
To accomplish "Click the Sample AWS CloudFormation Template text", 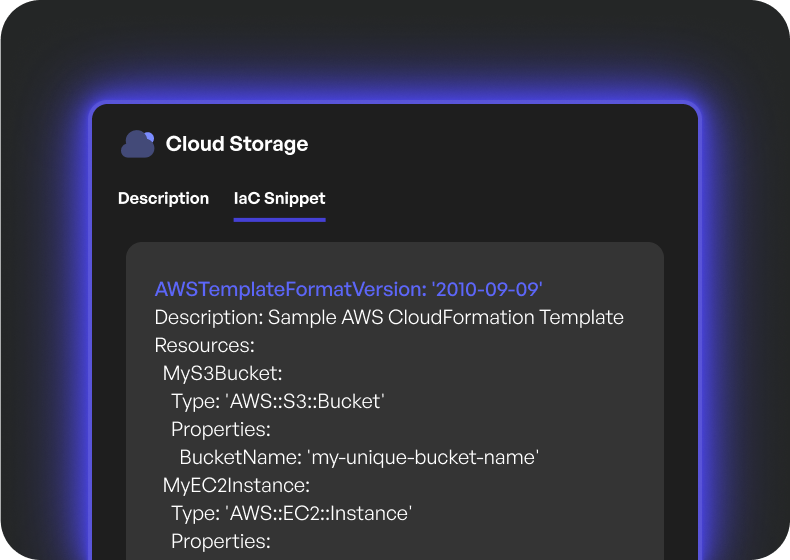I will (x=446, y=318).
